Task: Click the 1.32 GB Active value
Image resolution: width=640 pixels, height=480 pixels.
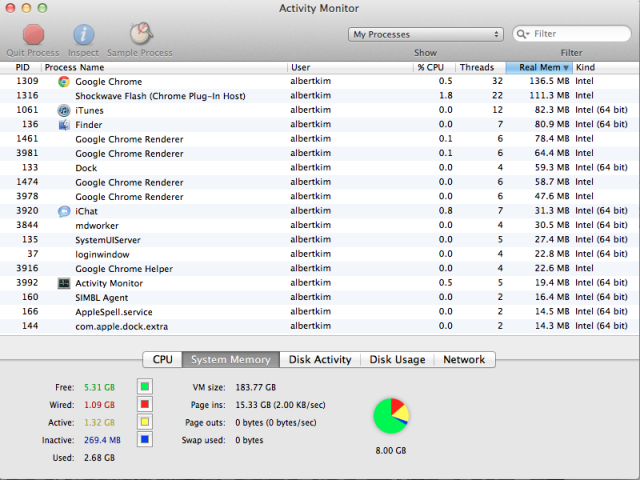Action: tap(99, 422)
